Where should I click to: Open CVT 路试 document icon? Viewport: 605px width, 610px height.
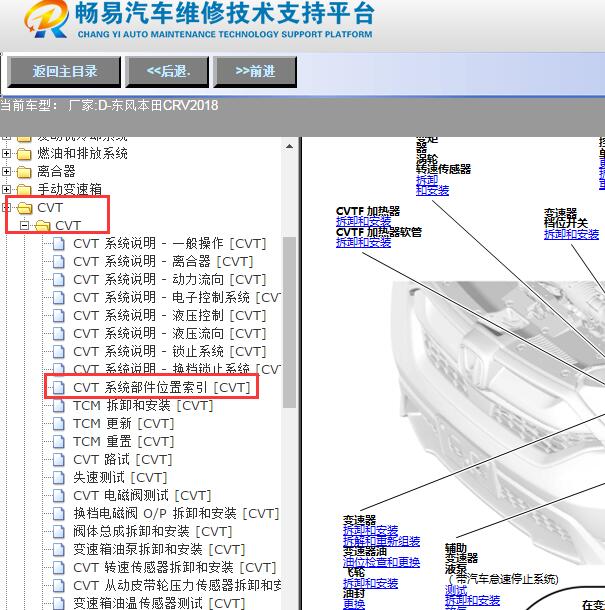[59, 459]
